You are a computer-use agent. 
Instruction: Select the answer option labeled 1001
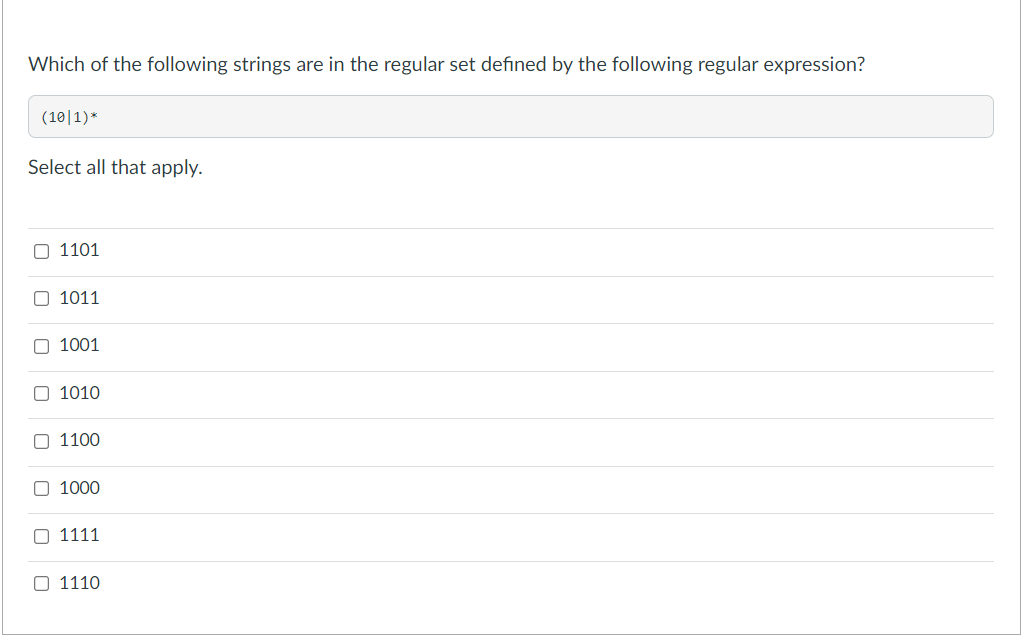click(x=79, y=346)
